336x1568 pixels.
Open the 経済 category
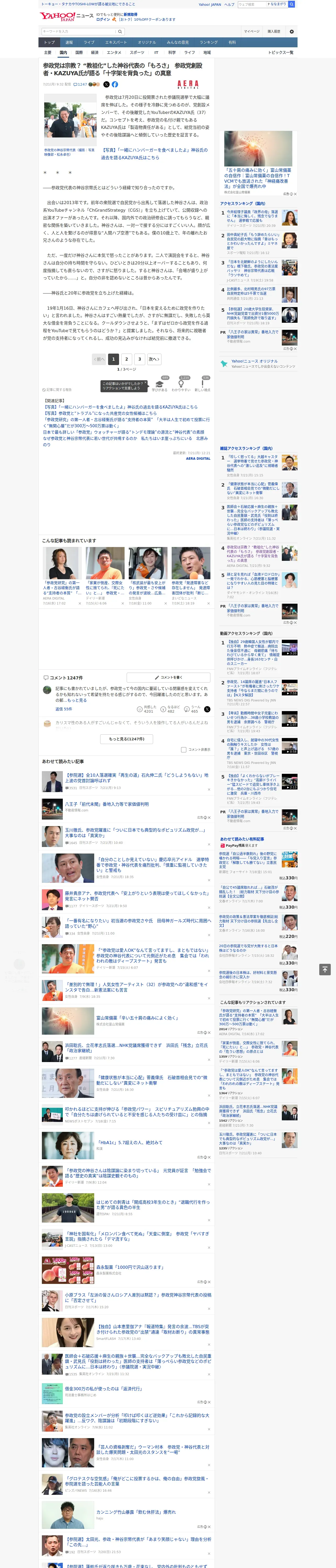tap(94, 52)
